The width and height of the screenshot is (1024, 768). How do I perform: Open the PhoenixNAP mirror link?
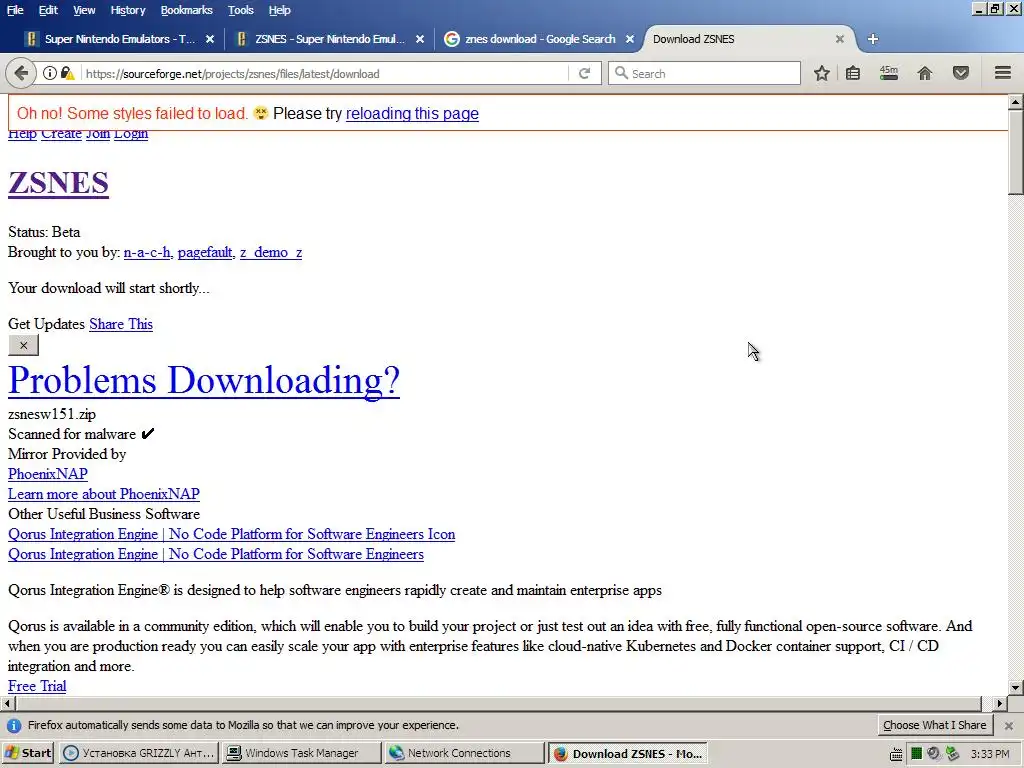coord(48,474)
